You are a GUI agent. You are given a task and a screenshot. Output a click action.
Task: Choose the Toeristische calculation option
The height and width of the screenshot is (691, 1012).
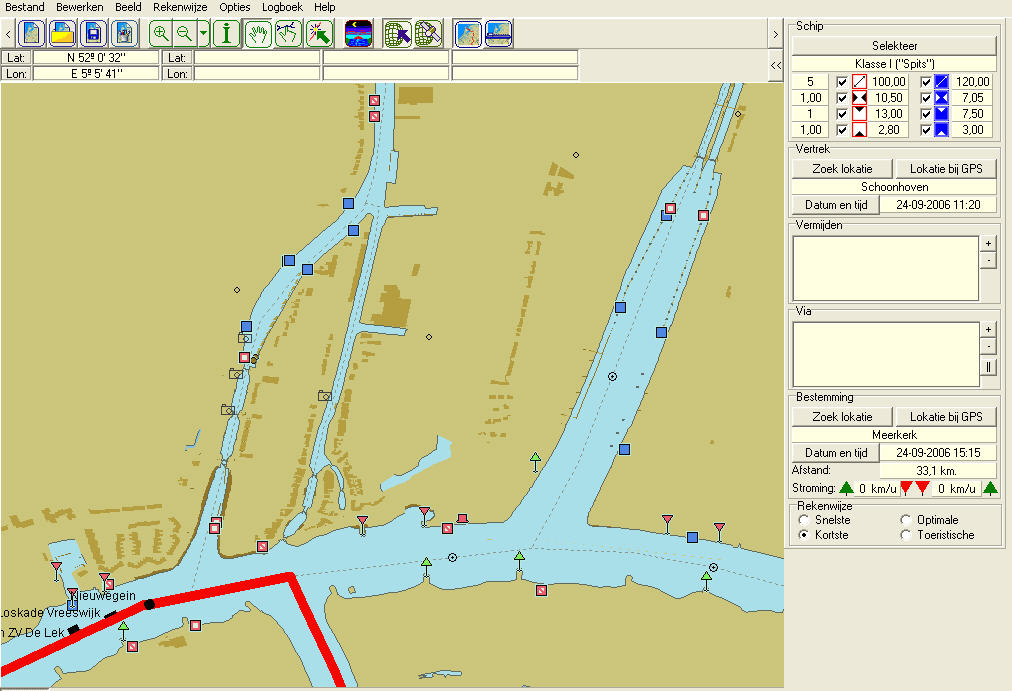[906, 535]
